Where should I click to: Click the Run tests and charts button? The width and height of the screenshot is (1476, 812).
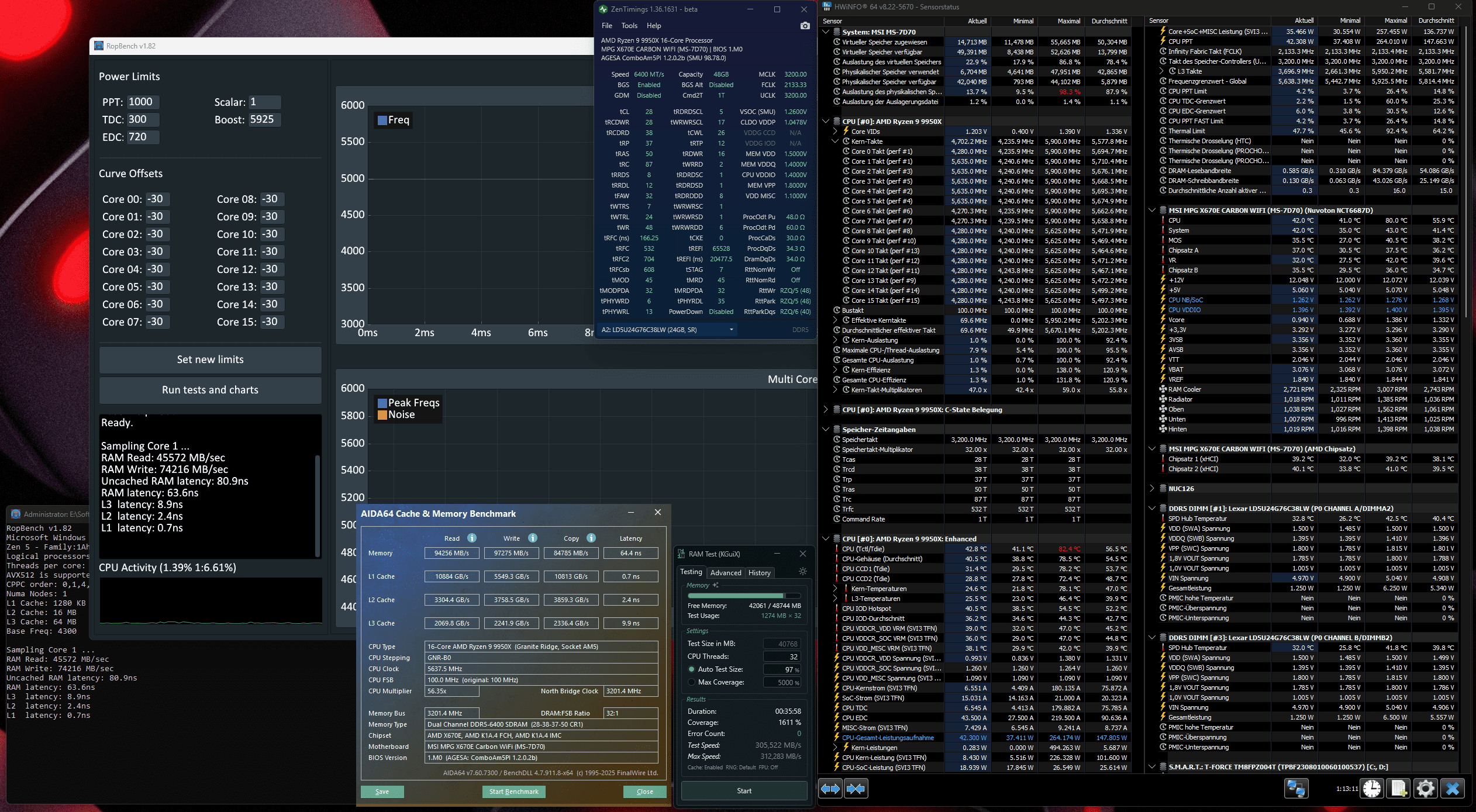coord(210,390)
